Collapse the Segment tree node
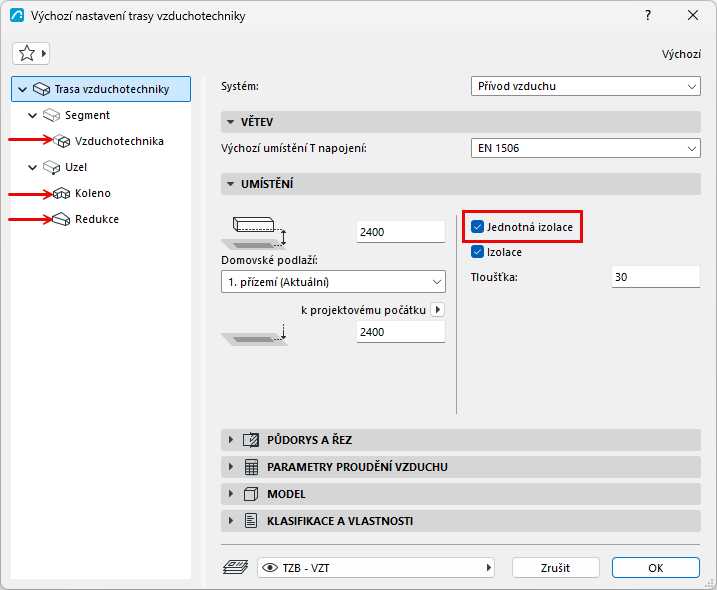The width and height of the screenshot is (717, 590). click(x=32, y=115)
